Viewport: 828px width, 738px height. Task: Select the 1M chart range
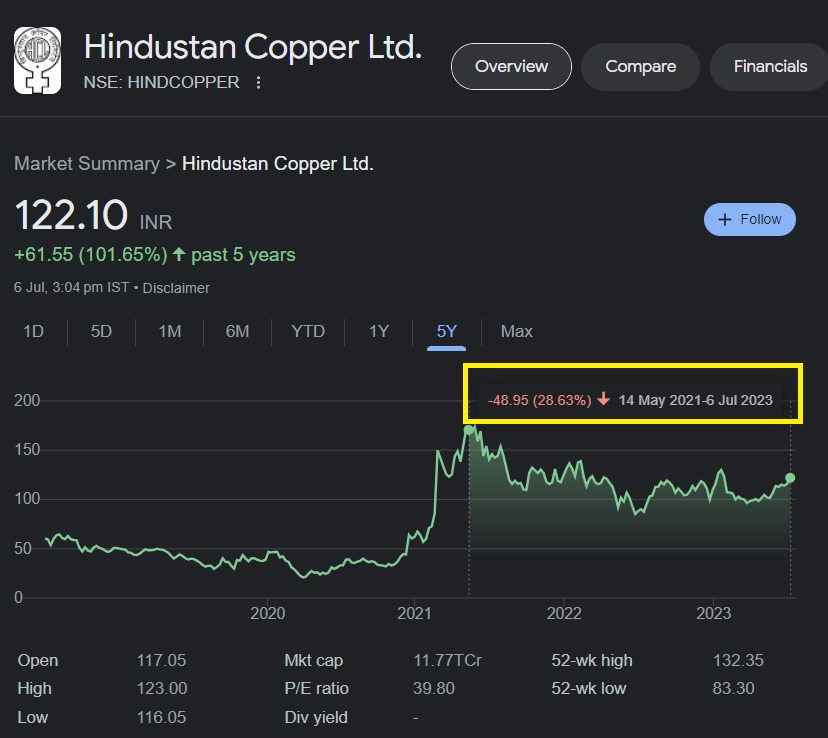click(170, 332)
